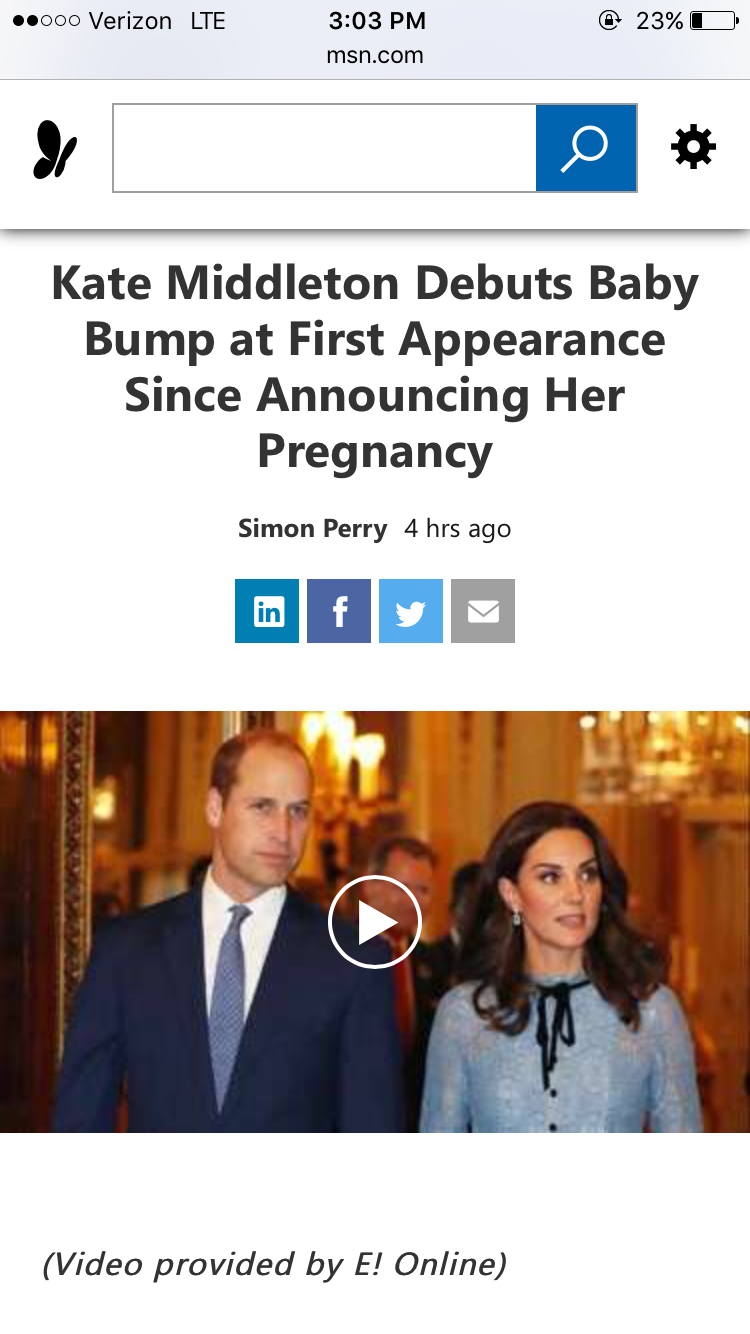Viewport: 750px width, 1334px height.
Task: Open author Simon Perry's name
Action: (x=312, y=529)
